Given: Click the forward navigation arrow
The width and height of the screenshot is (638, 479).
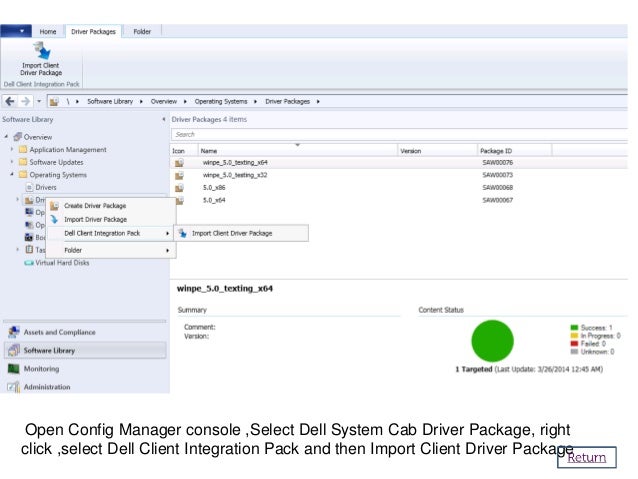Looking at the screenshot, I should click(x=24, y=101).
